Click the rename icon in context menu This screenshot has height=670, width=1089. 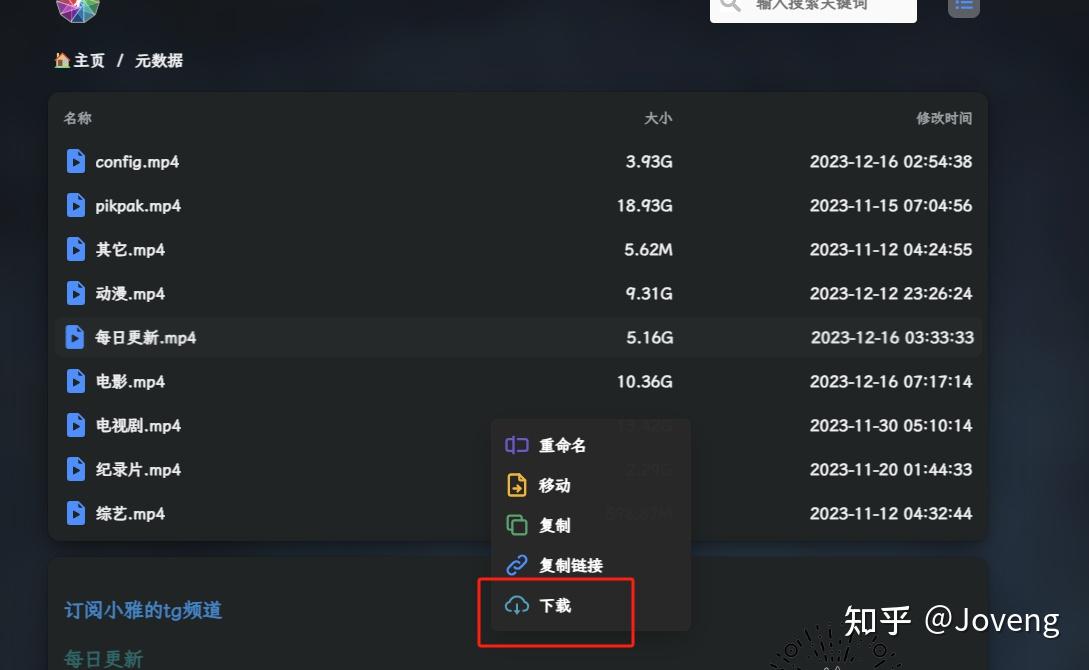click(517, 445)
